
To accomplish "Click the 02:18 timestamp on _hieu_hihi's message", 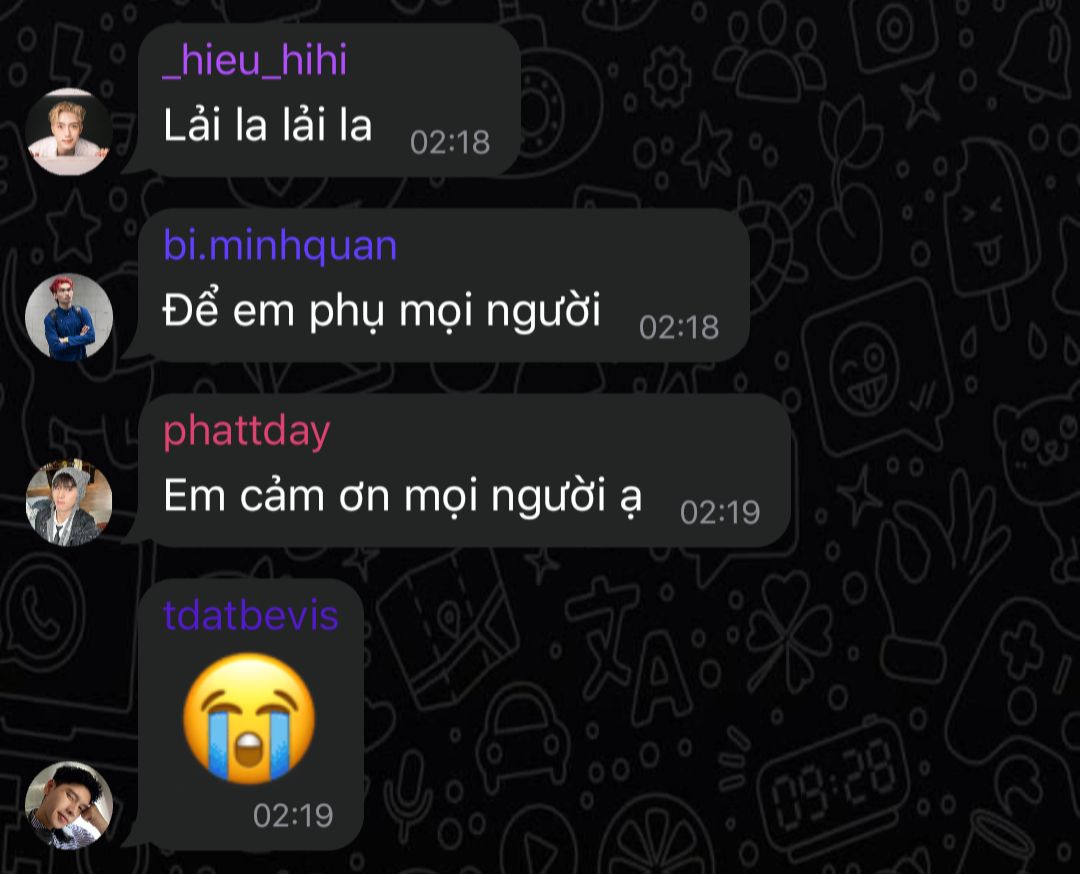I will pos(450,143).
